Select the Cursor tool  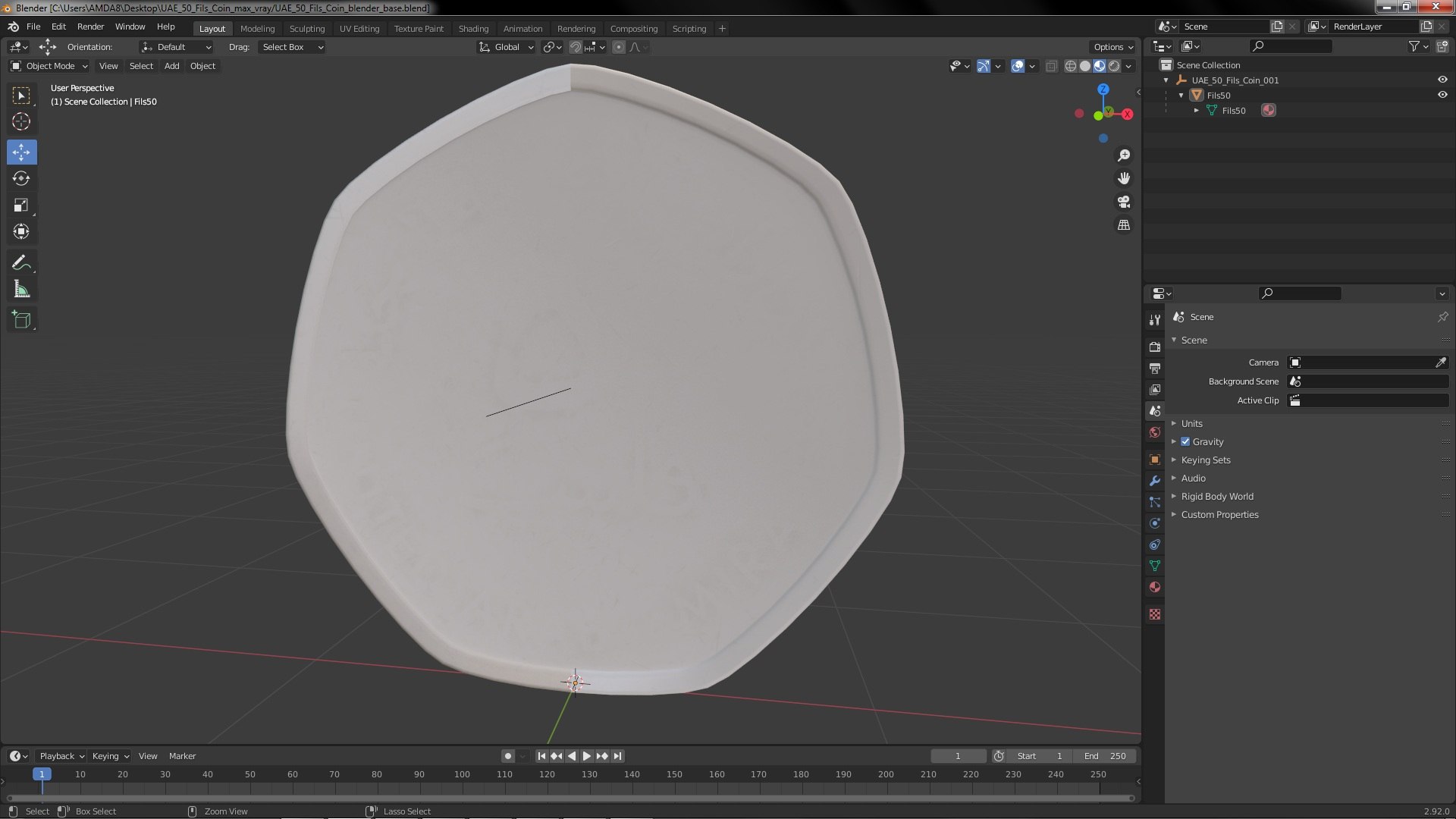tap(21, 121)
